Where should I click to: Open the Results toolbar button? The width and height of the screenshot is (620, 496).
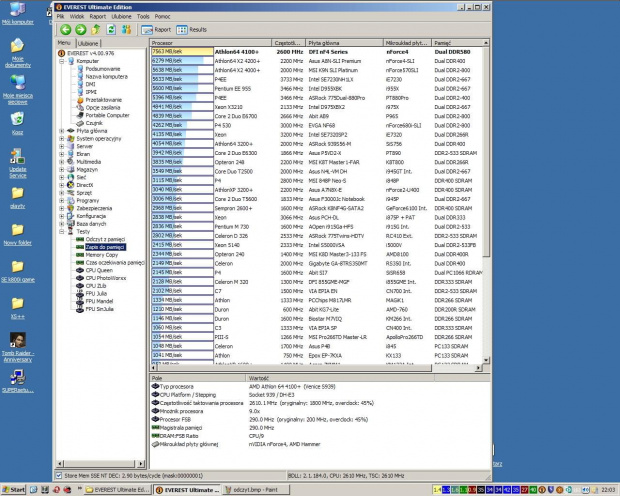[x=192, y=30]
